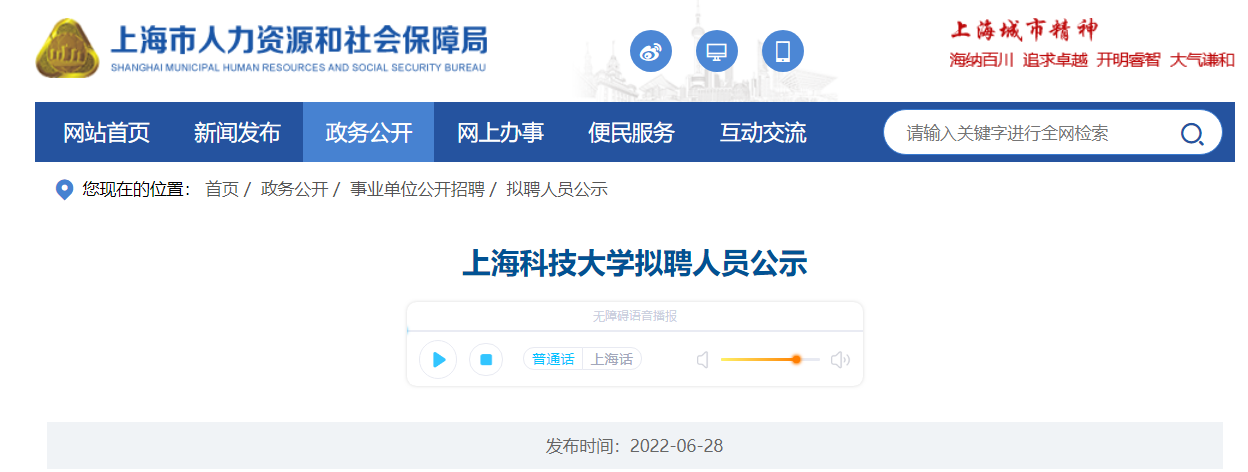Open the 新闻发布 menu
Image resolution: width=1248 pixels, height=472 pixels.
click(x=237, y=133)
